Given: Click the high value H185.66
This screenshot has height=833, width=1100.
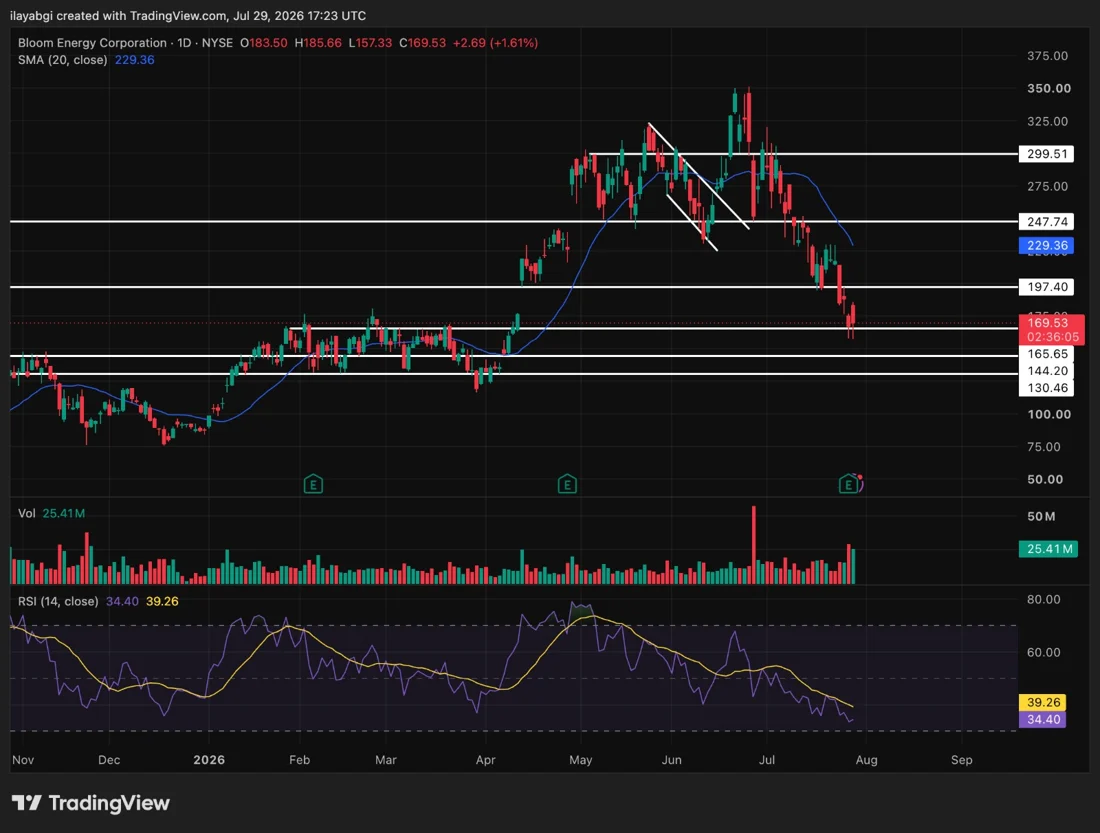Looking at the screenshot, I should tap(318, 43).
